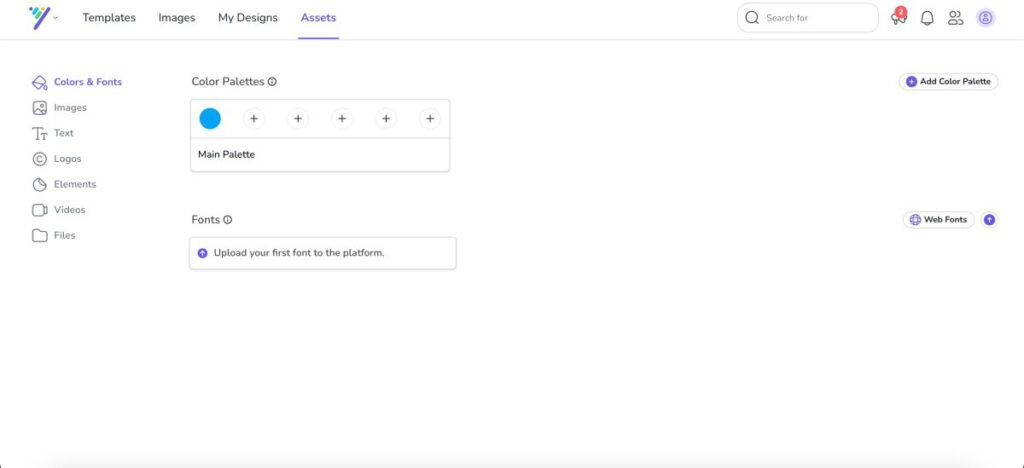The height and width of the screenshot is (468, 1024).
Task: Click the app logo in header
Action: click(x=39, y=17)
